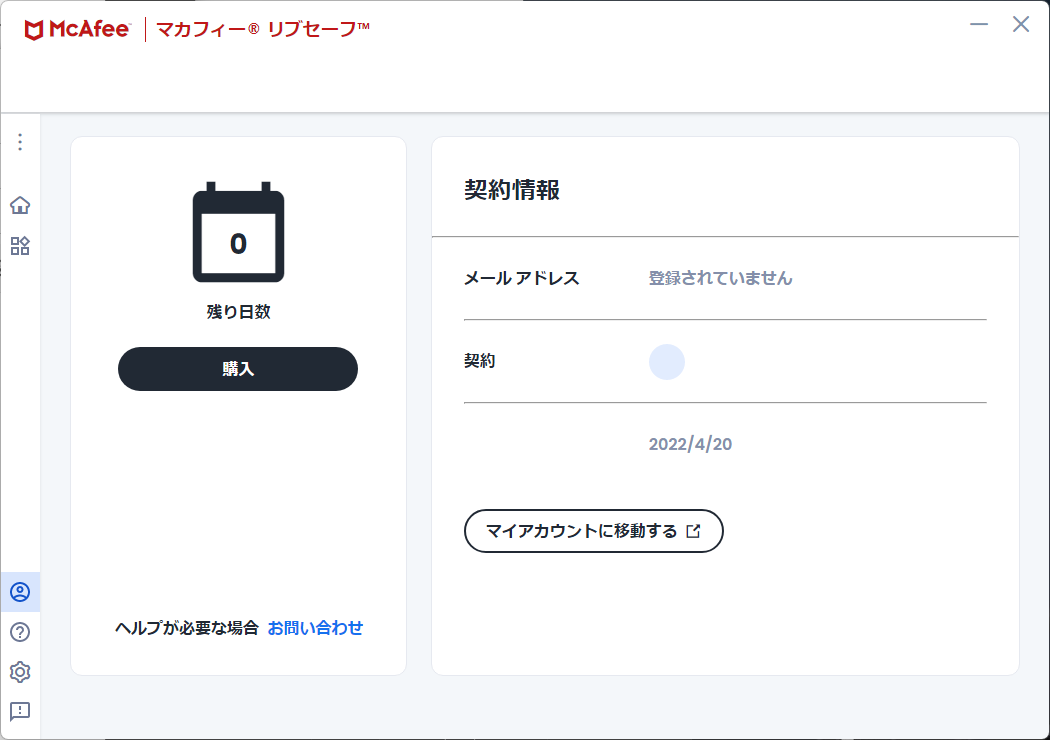The image size is (1050, 740).
Task: Click the calendar icon showing 0 days
Action: point(238,234)
